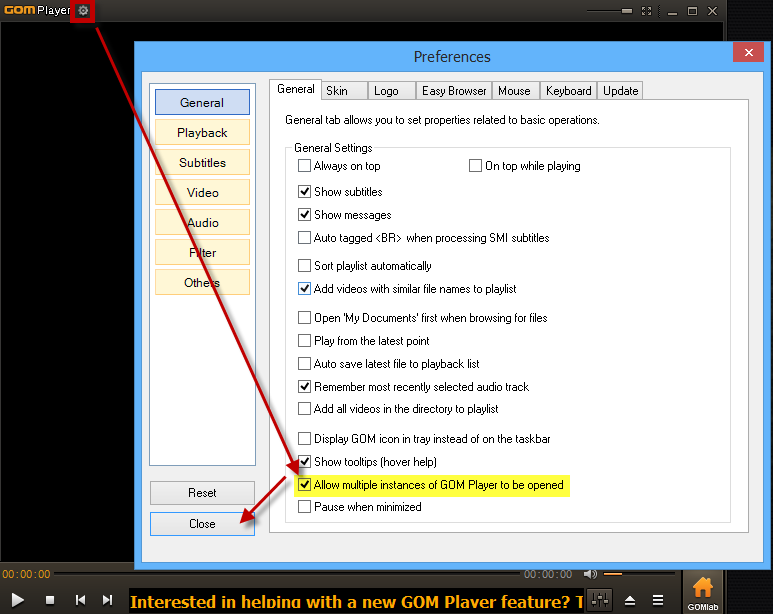
Task: Uncheck Show messages
Action: pos(304,215)
